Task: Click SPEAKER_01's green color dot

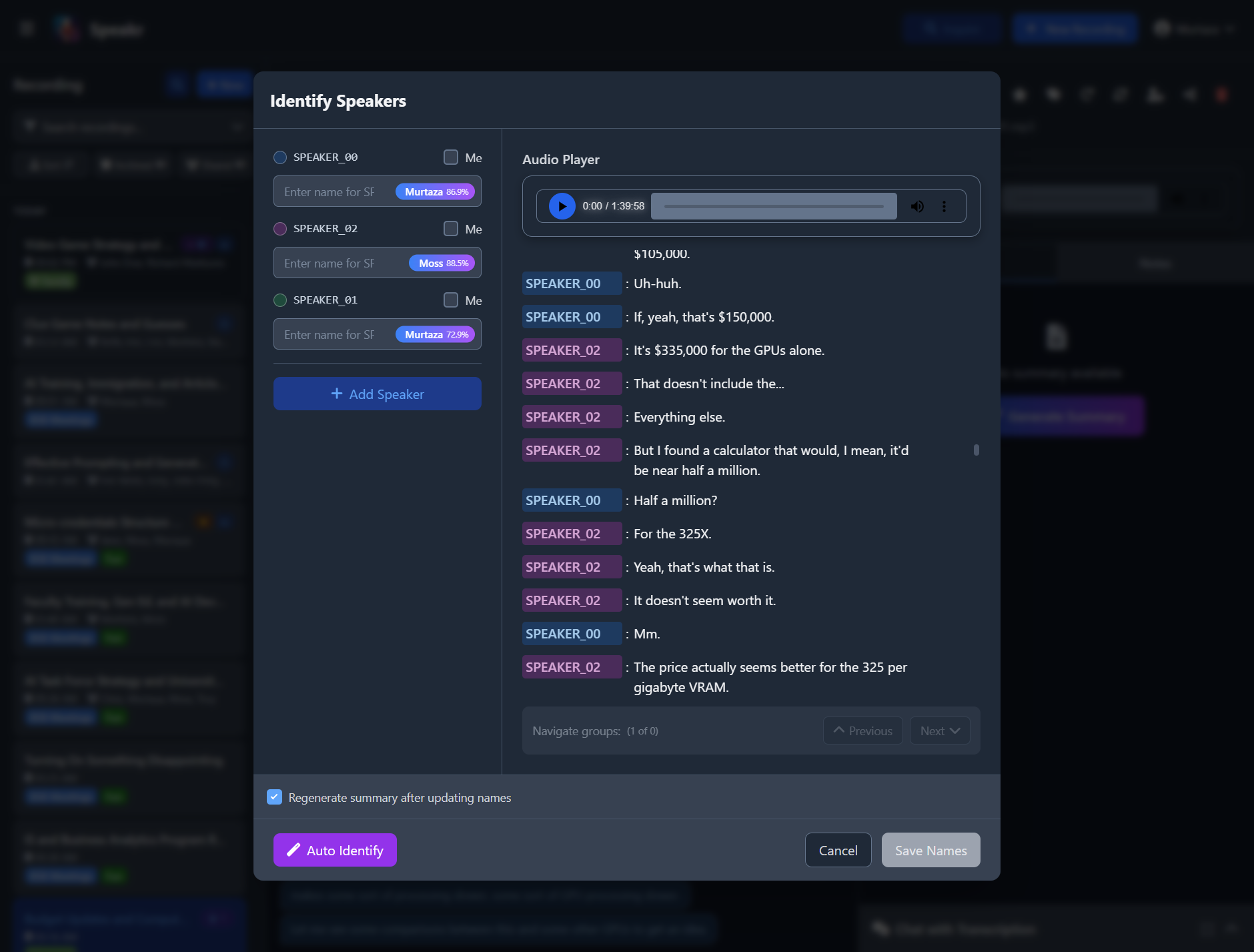Action: click(279, 300)
